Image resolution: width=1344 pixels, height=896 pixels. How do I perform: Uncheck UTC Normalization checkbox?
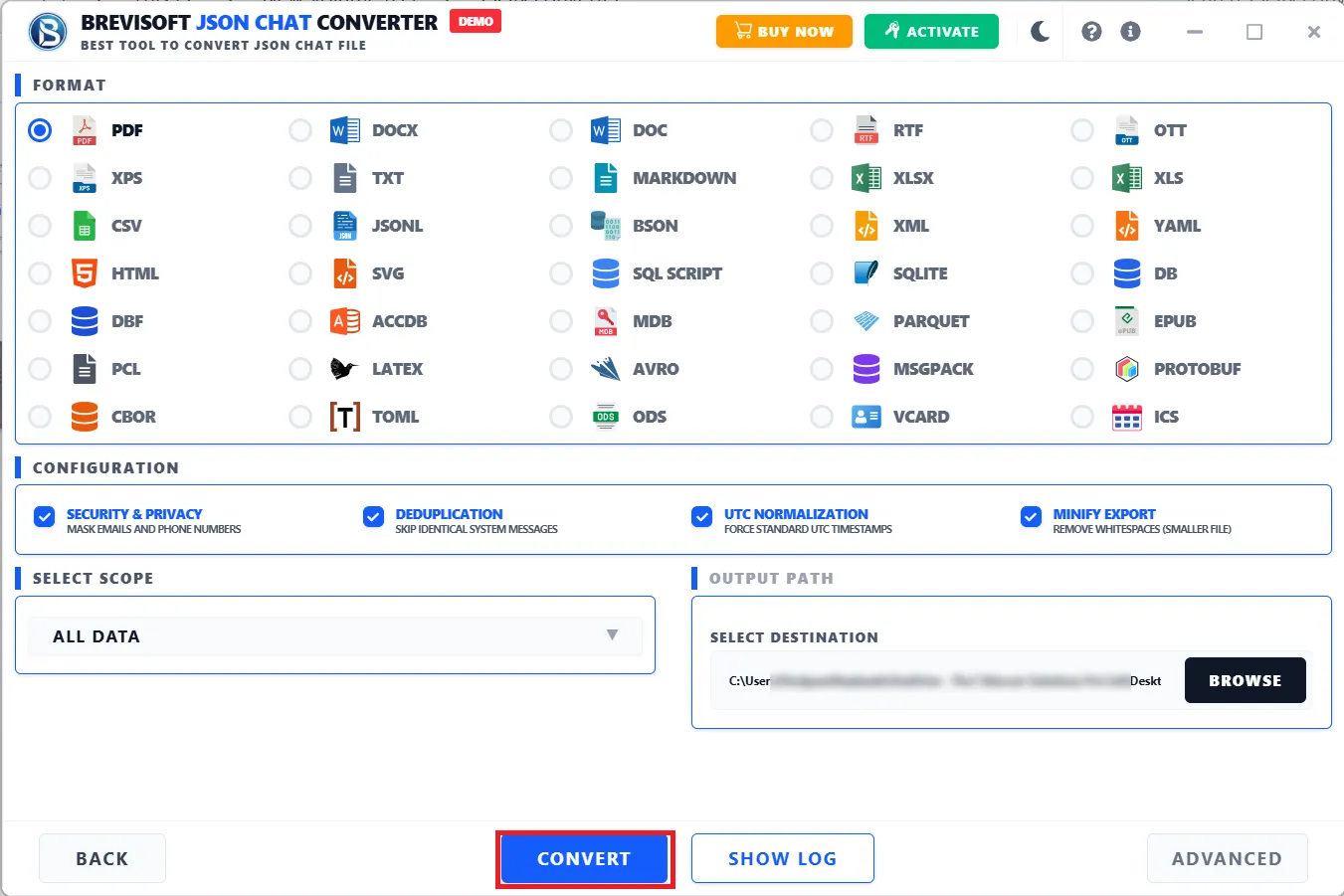pyautogui.click(x=702, y=516)
